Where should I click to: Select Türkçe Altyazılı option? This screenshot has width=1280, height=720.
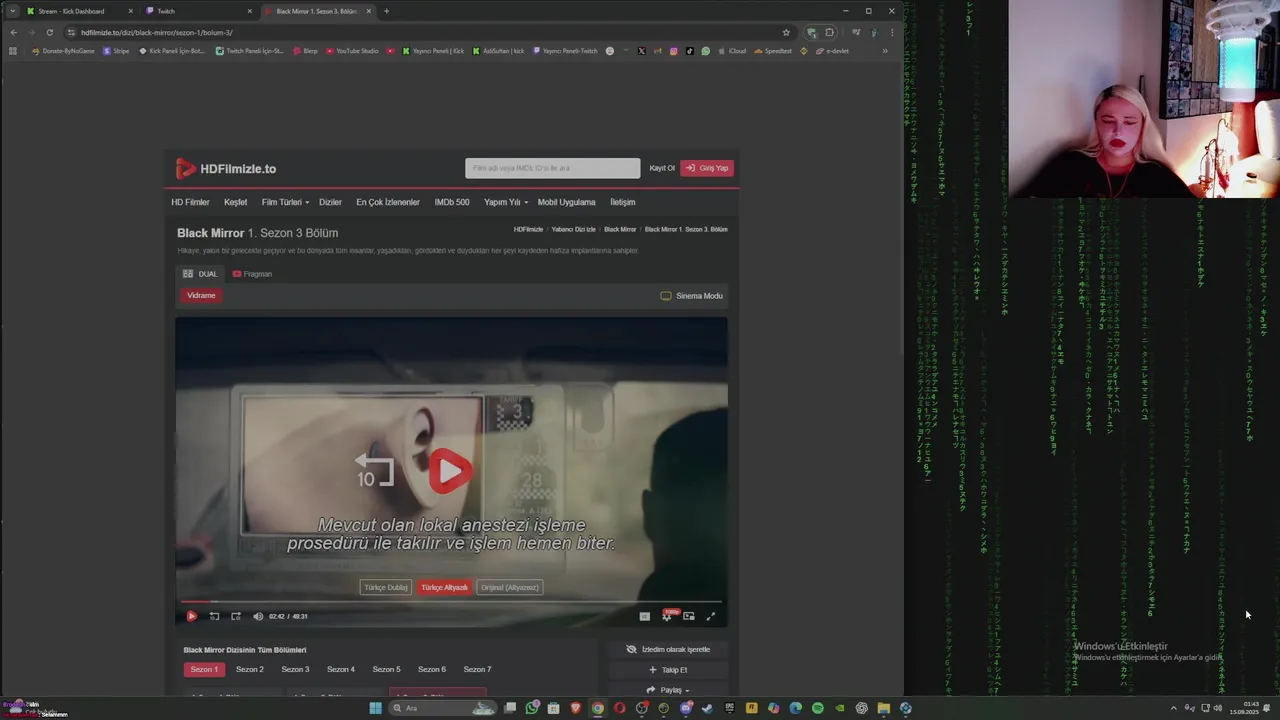point(444,587)
